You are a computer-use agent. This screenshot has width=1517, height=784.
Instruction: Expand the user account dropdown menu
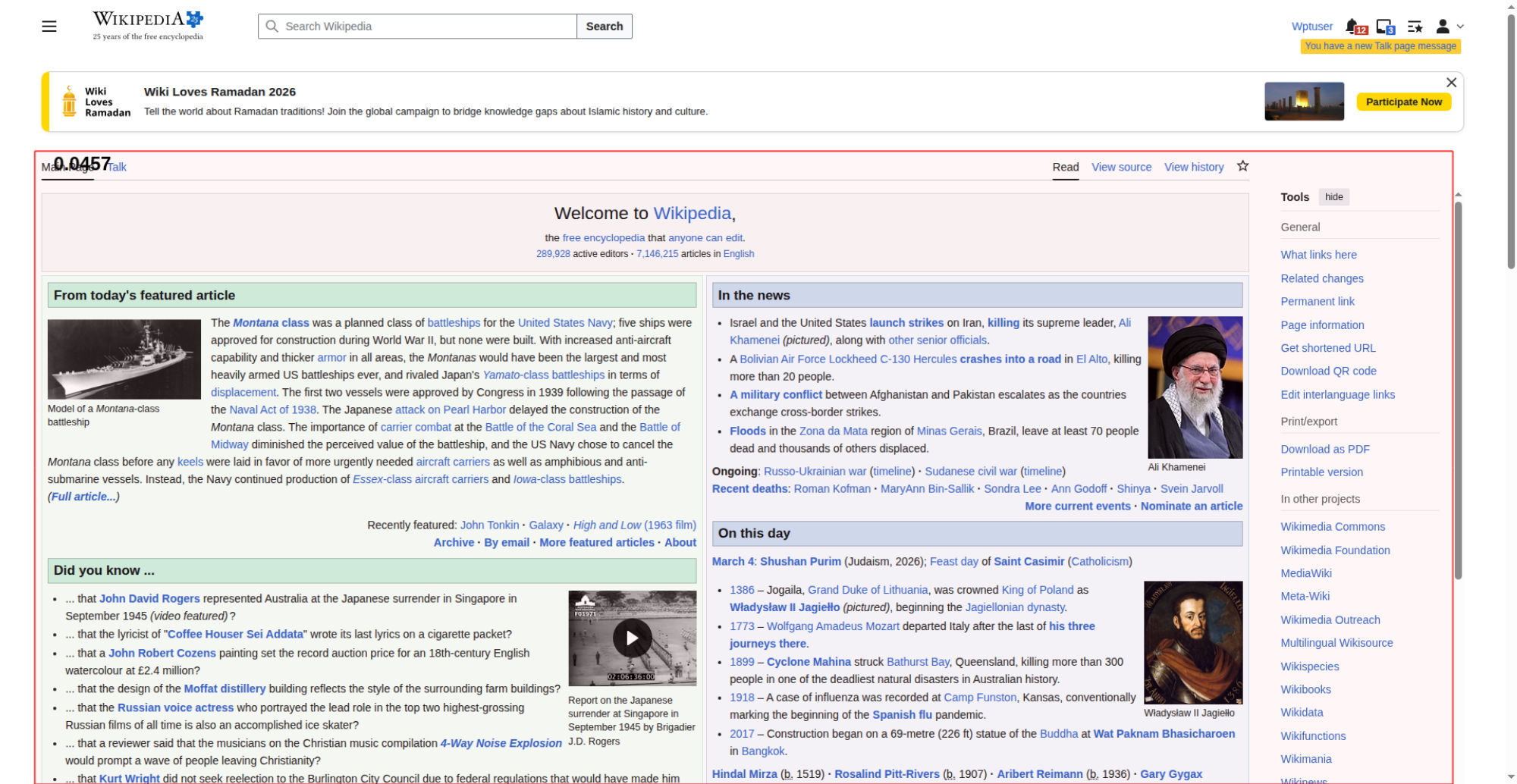(x=1449, y=27)
